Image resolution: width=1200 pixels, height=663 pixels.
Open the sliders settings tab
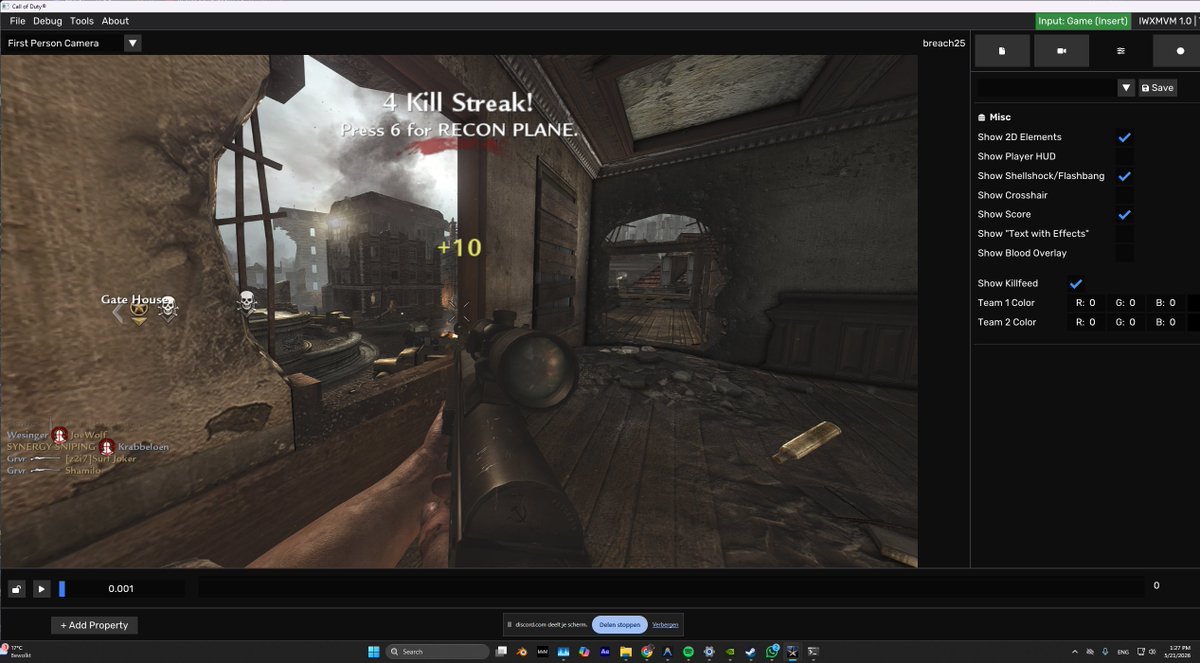coord(1120,50)
